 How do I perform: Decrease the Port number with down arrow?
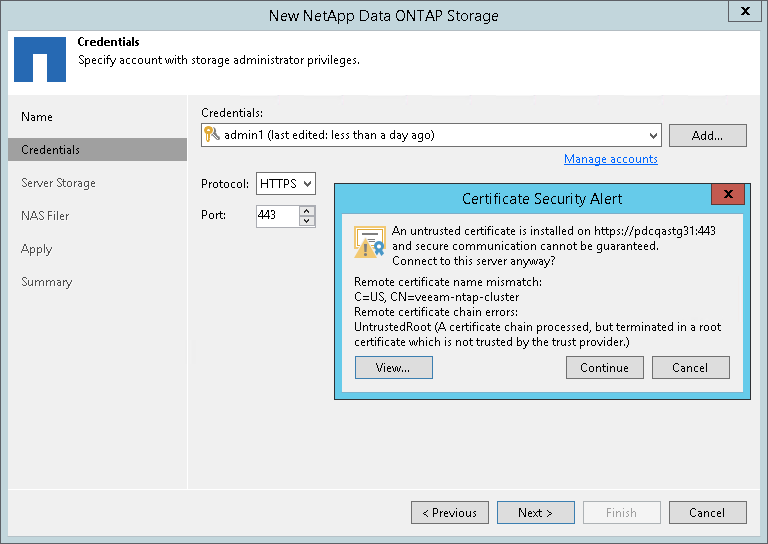(x=307, y=221)
